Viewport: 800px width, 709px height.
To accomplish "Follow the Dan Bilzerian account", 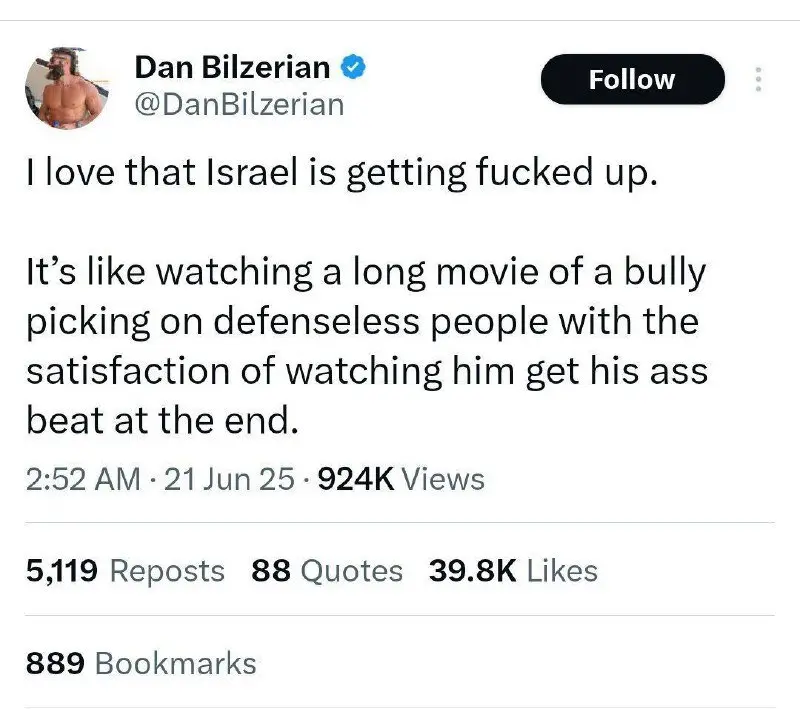I will point(632,80).
